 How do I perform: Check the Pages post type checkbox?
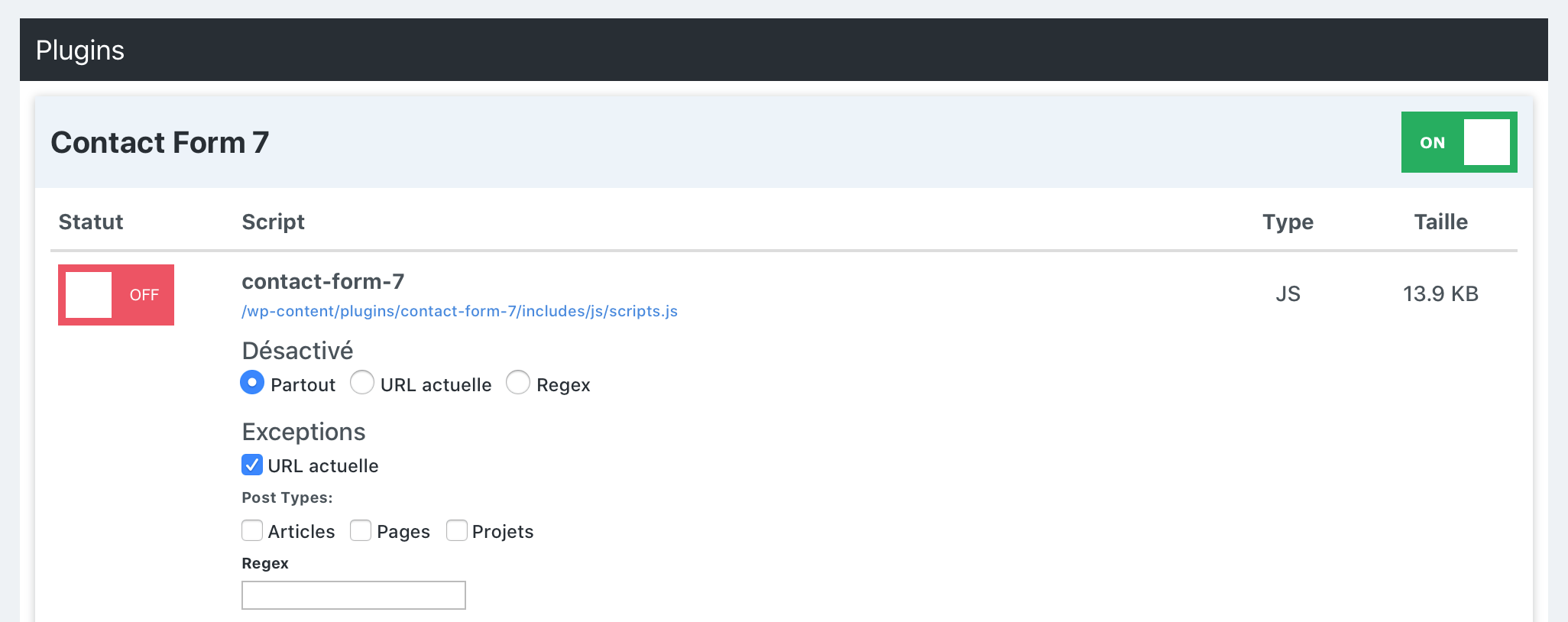(361, 530)
